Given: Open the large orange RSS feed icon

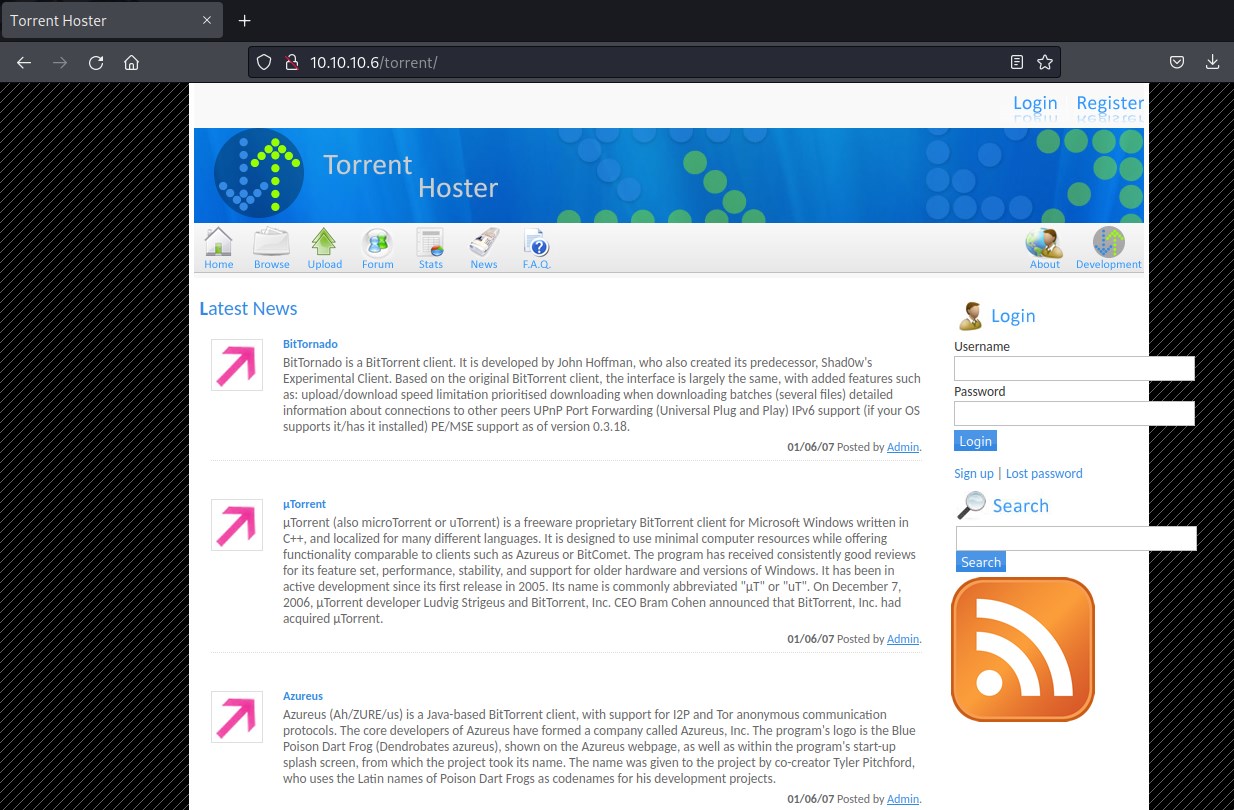Looking at the screenshot, I should coord(1022,649).
